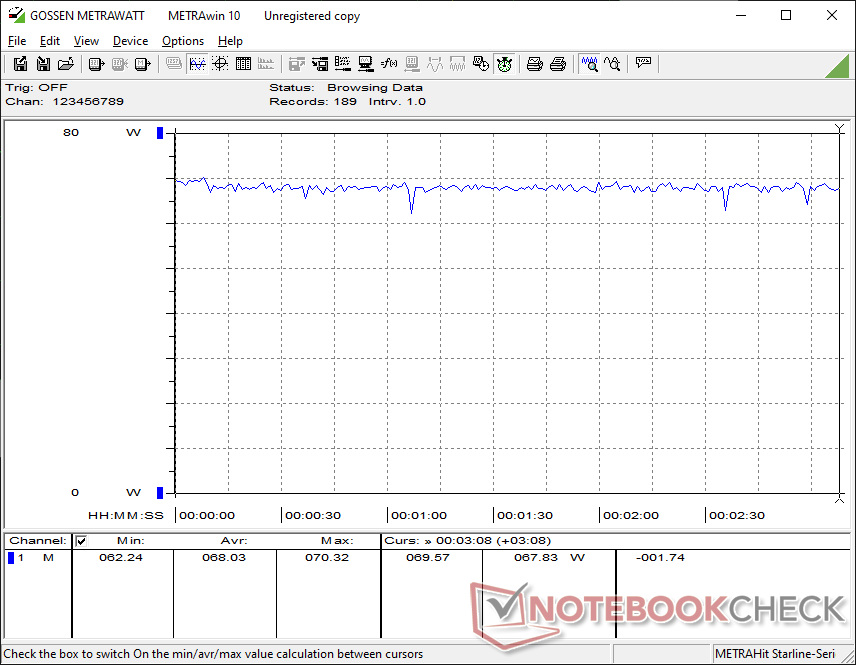Click the blue channel marker at 80 W

tap(160, 133)
